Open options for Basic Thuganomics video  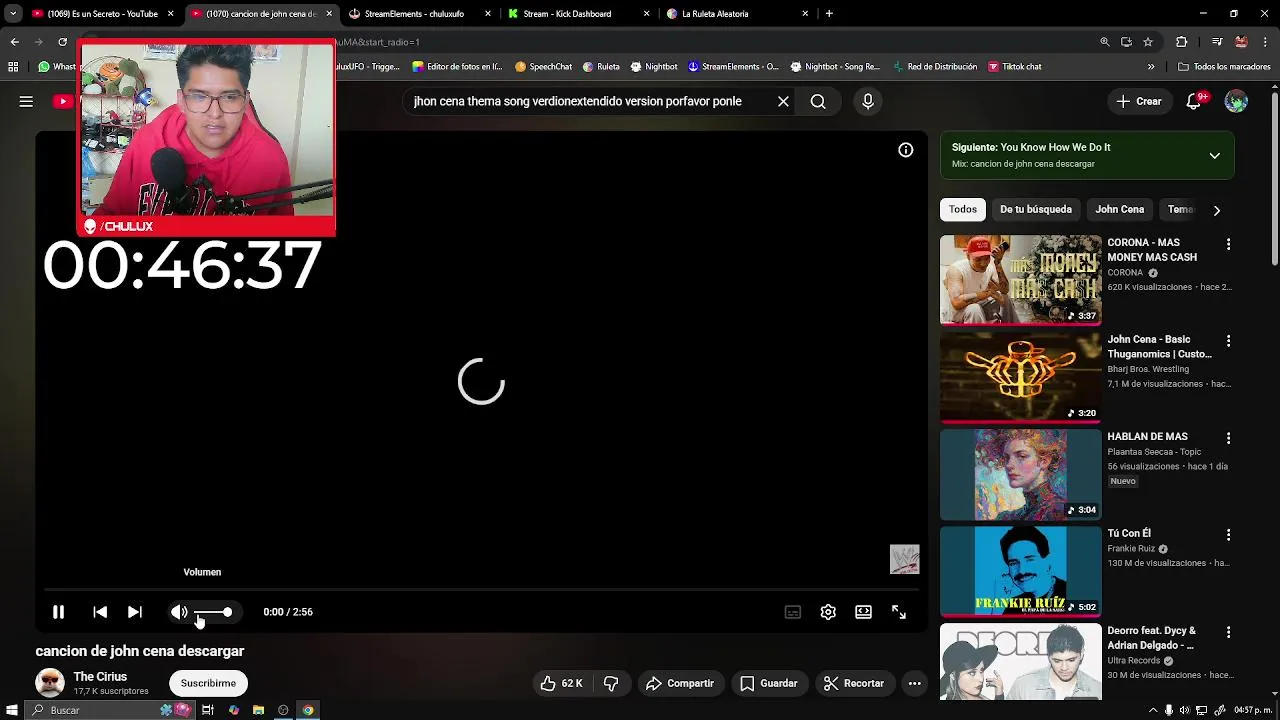tap(1228, 341)
